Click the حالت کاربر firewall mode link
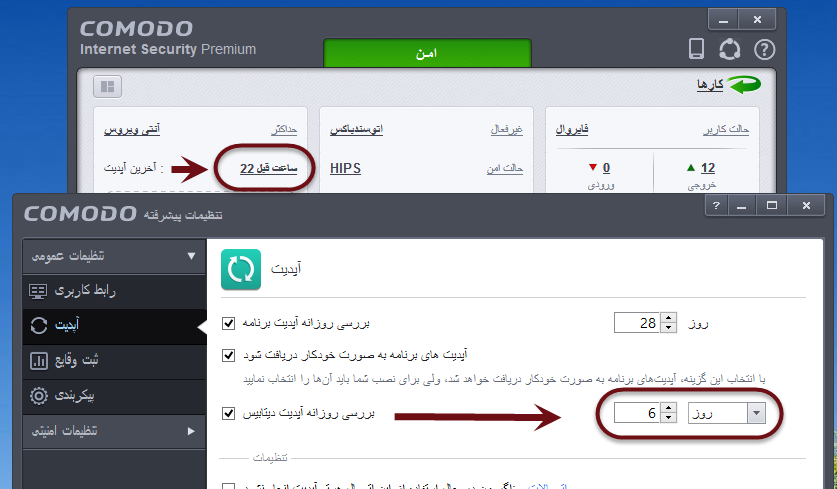837x489 pixels. pyautogui.click(x=726, y=129)
